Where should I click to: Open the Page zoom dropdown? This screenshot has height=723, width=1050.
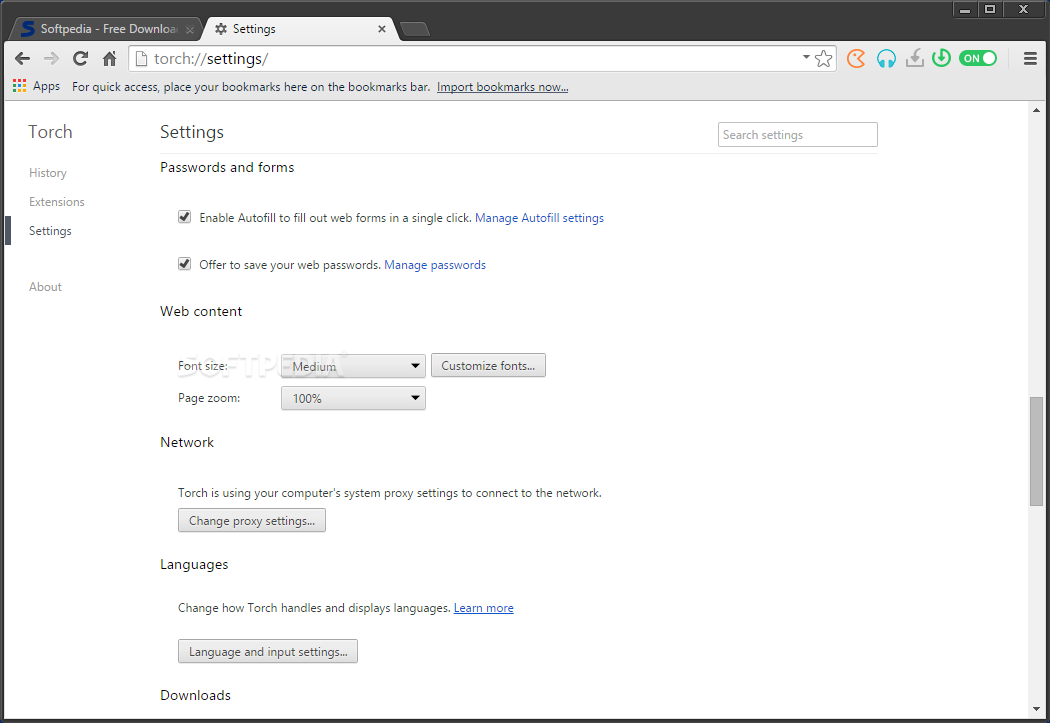click(353, 398)
